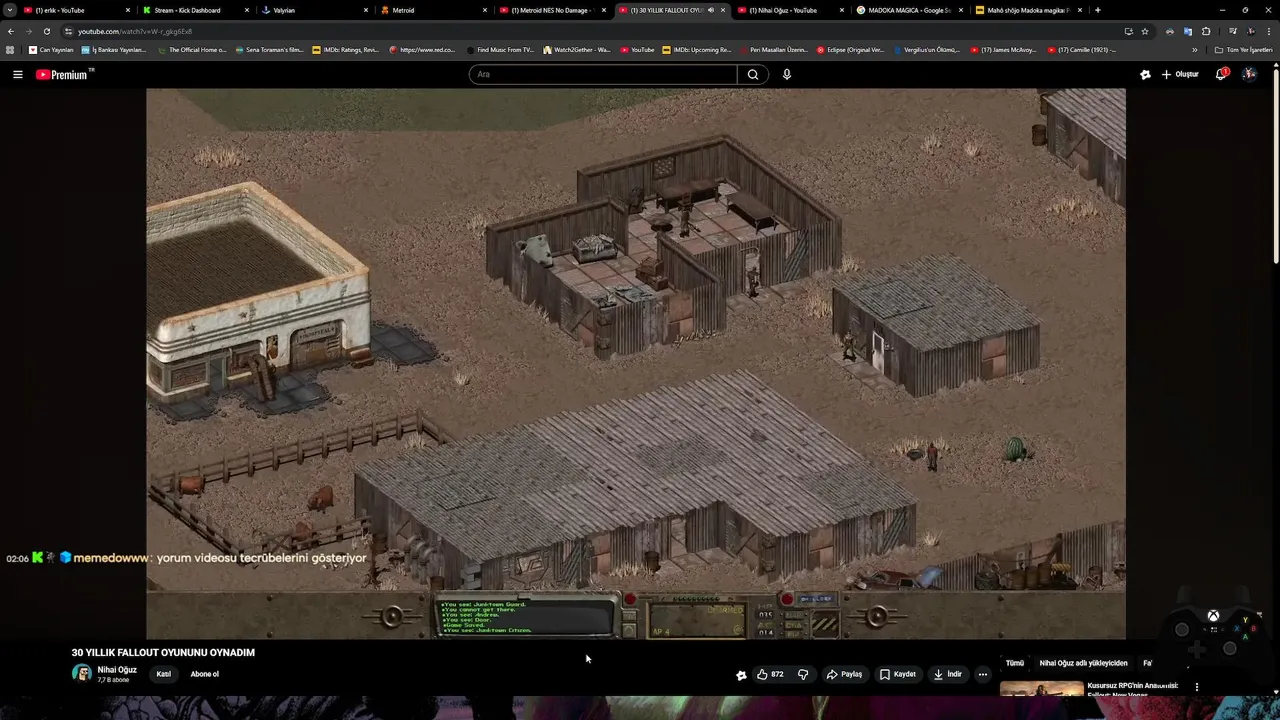Switch to the MADOKA MAGICA Google tab
Viewport: 1280px width, 720px height.
[x=909, y=10]
